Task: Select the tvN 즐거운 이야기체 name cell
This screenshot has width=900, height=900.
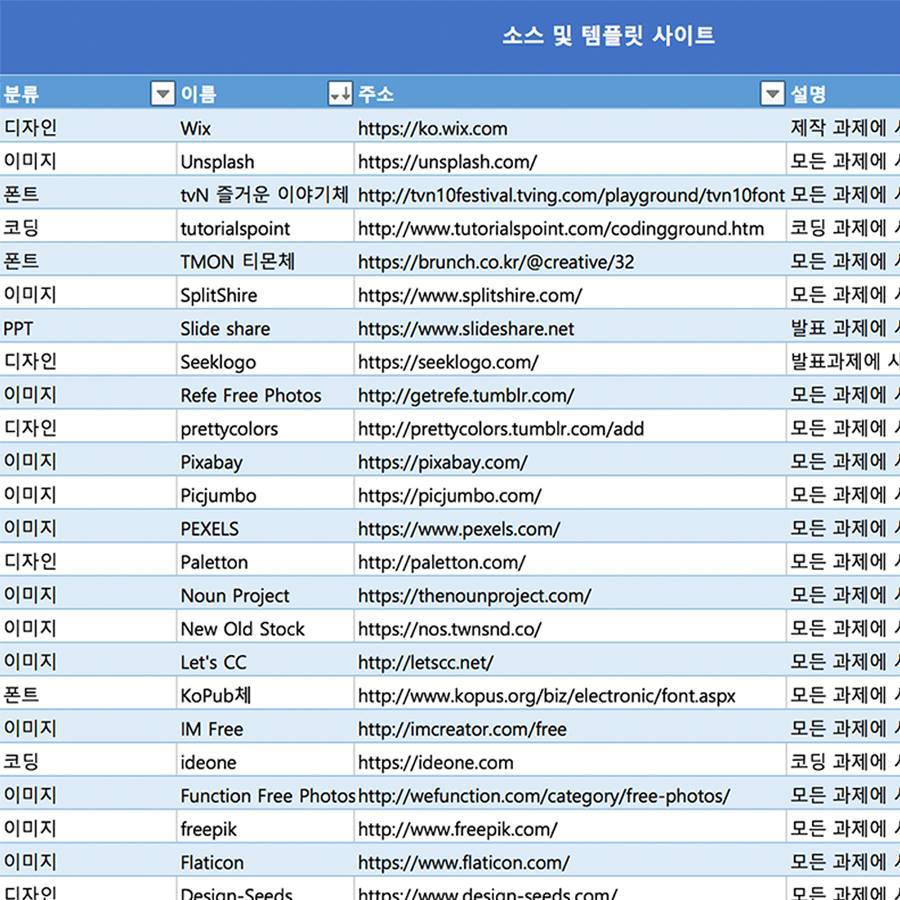Action: click(265, 194)
